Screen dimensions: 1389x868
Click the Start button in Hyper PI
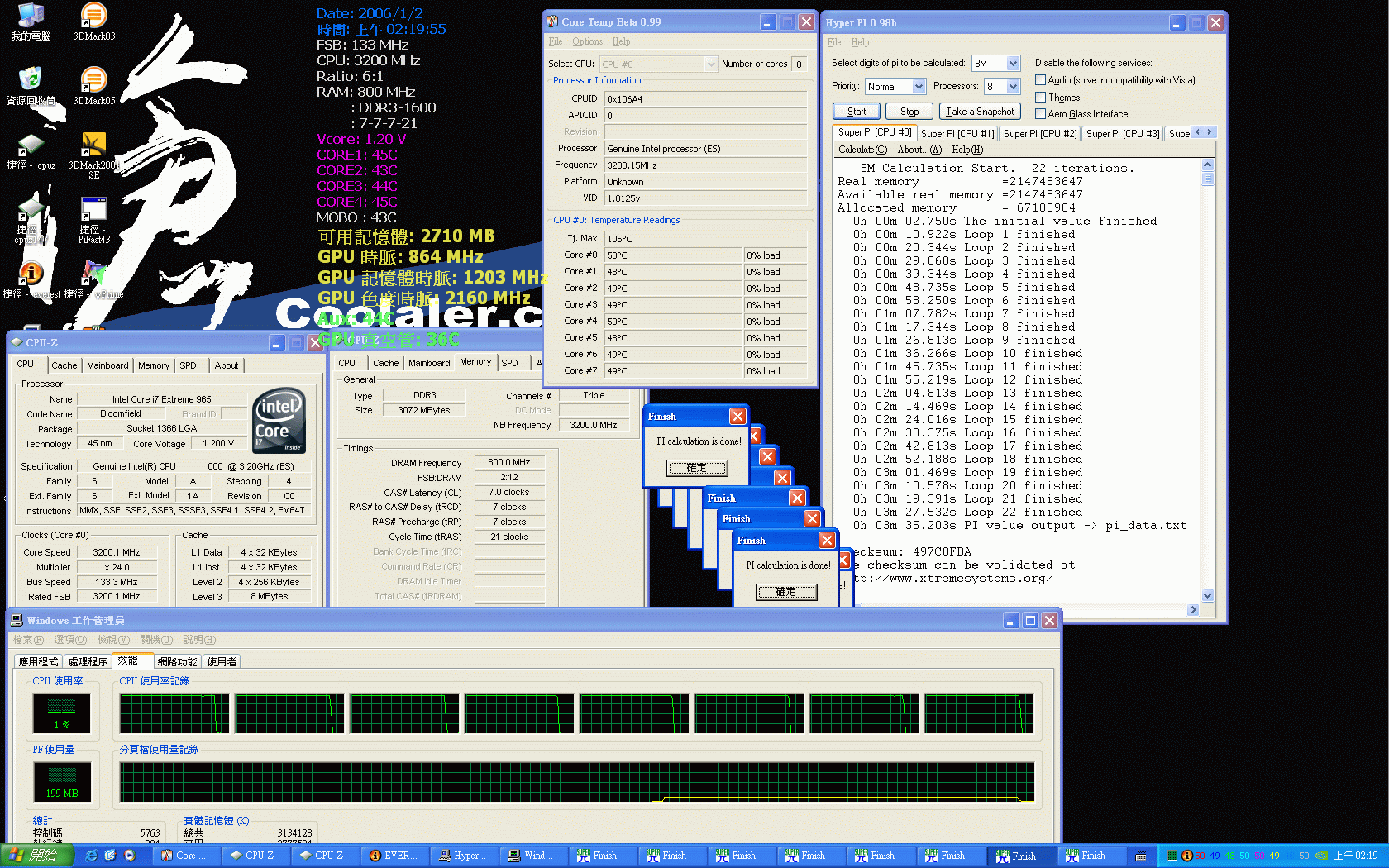click(856, 112)
